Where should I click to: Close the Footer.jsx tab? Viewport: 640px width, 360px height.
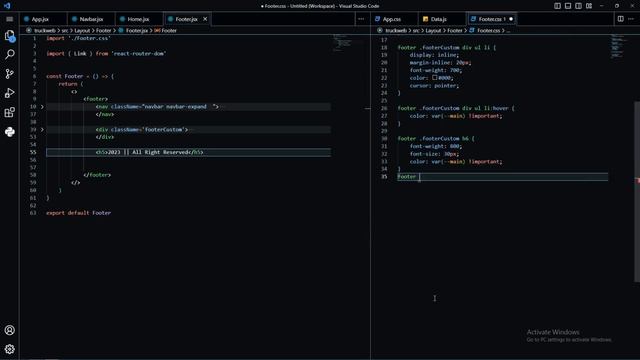click(205, 19)
